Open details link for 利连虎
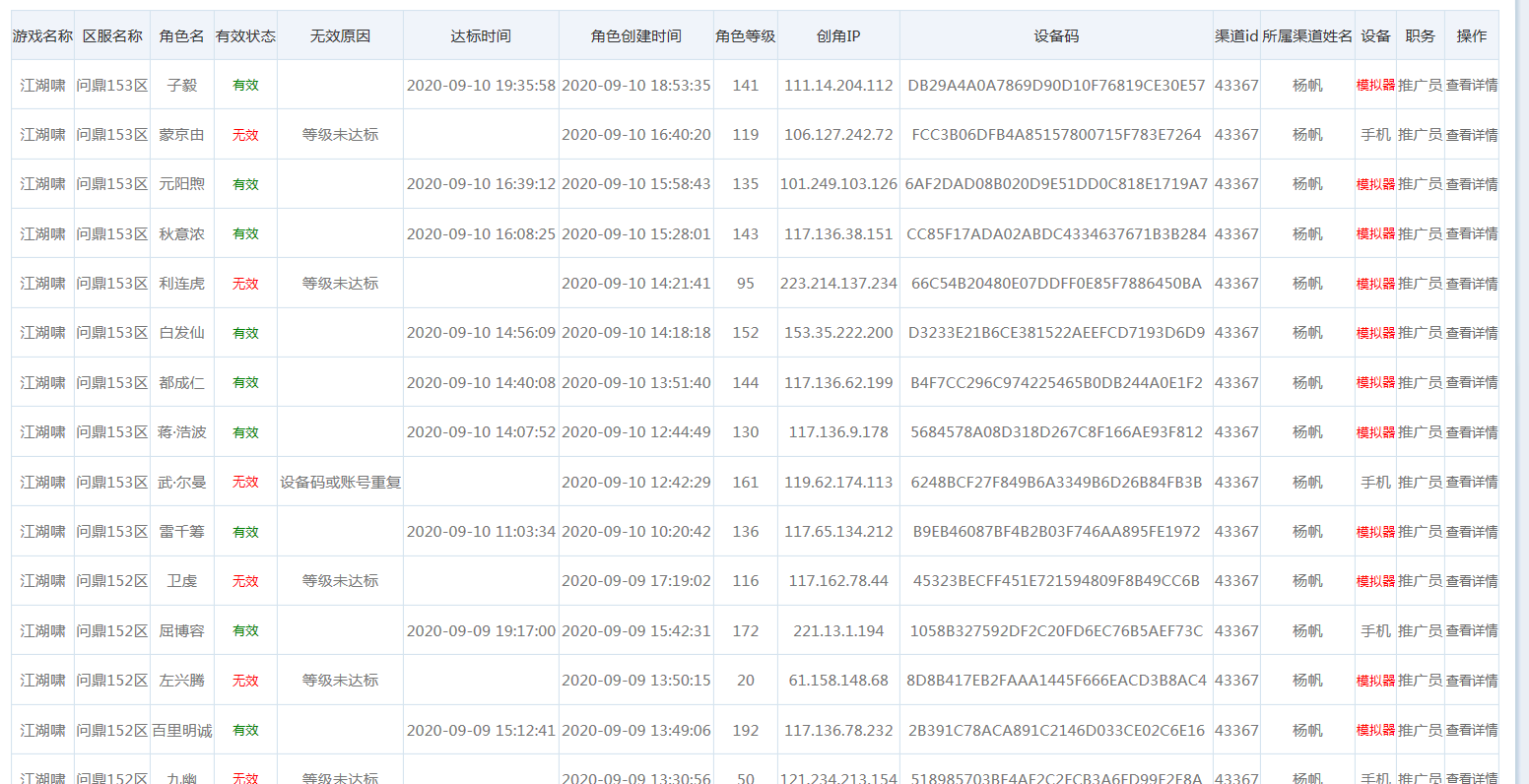This screenshot has width=1529, height=784. 1471,284
